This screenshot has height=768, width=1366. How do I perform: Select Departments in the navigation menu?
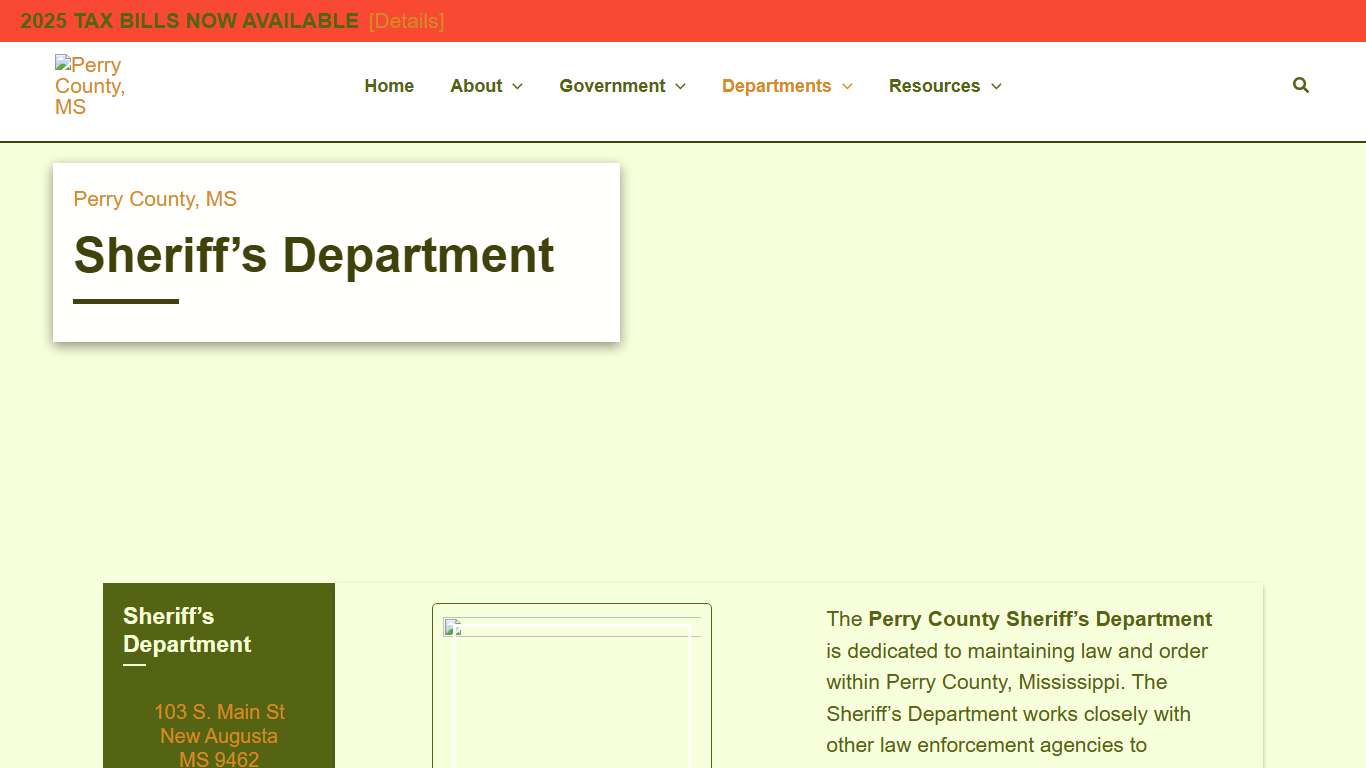[776, 86]
